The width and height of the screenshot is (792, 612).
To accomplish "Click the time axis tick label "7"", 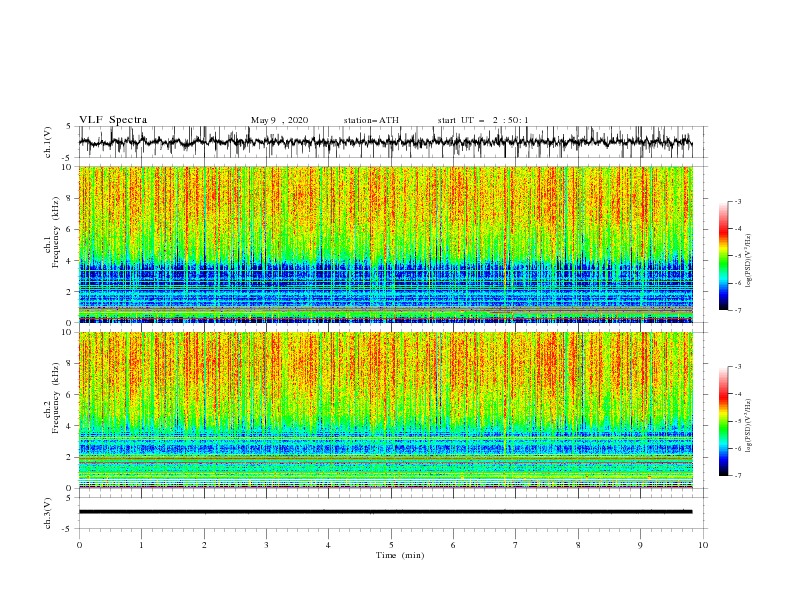I will click(515, 545).
